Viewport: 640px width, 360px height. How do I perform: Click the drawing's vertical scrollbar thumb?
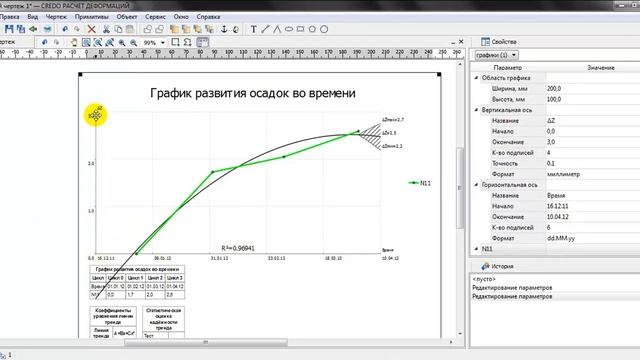460,188
